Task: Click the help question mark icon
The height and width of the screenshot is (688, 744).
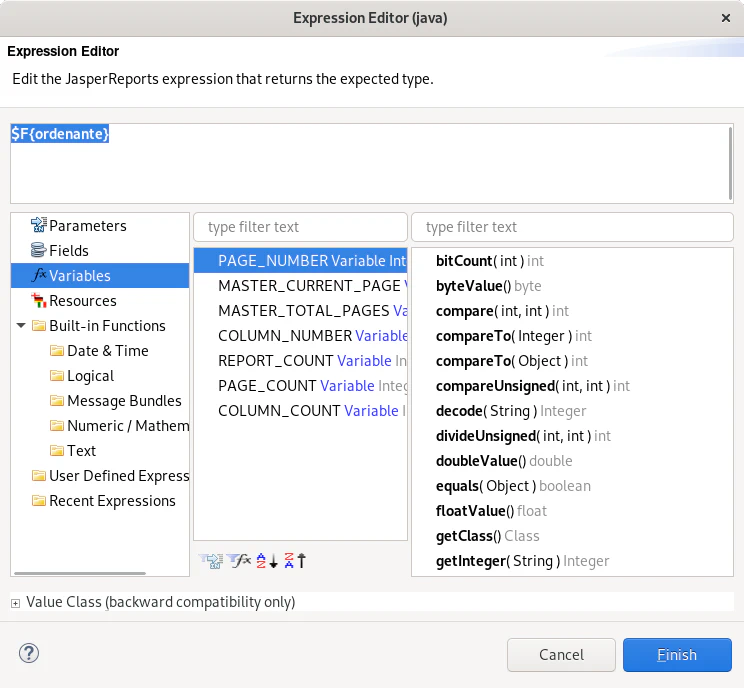Action: click(28, 654)
